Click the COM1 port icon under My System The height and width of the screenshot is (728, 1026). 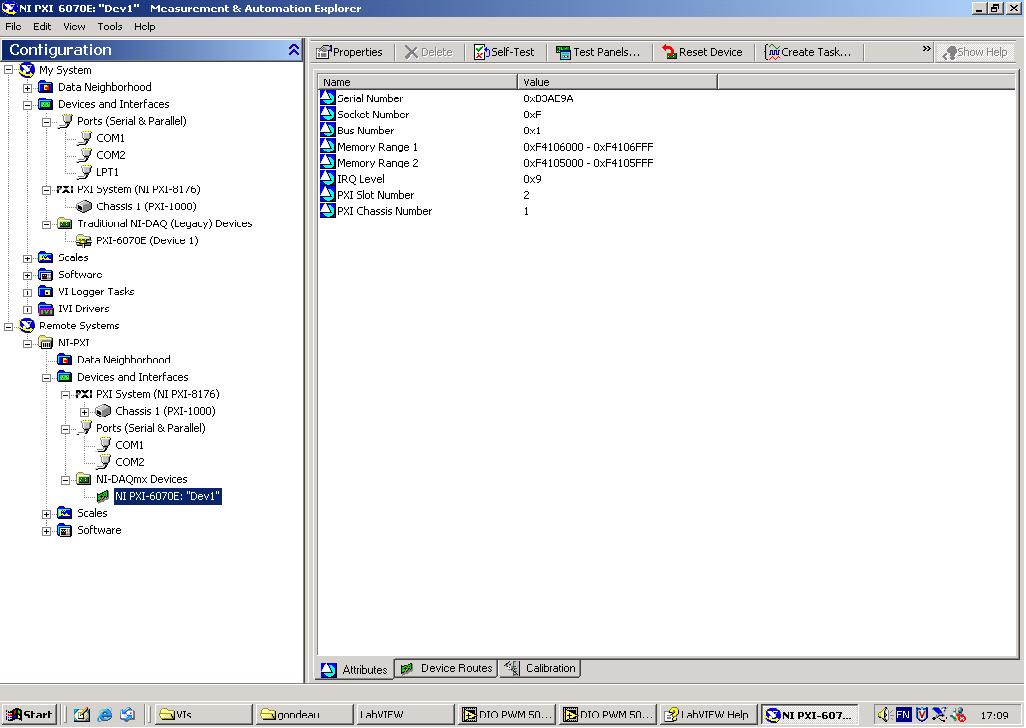84,138
